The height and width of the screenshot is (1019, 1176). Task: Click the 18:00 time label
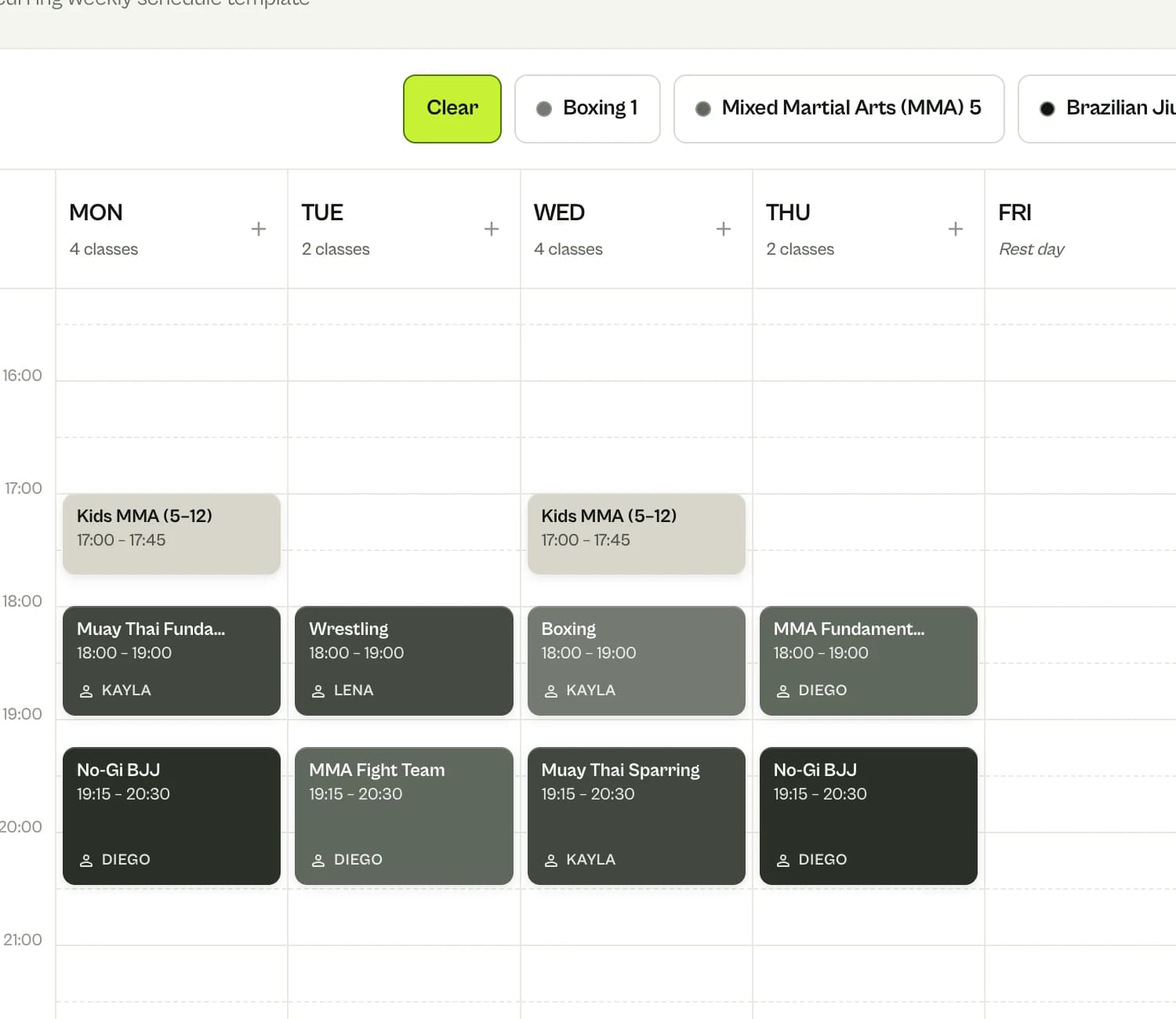[22, 601]
